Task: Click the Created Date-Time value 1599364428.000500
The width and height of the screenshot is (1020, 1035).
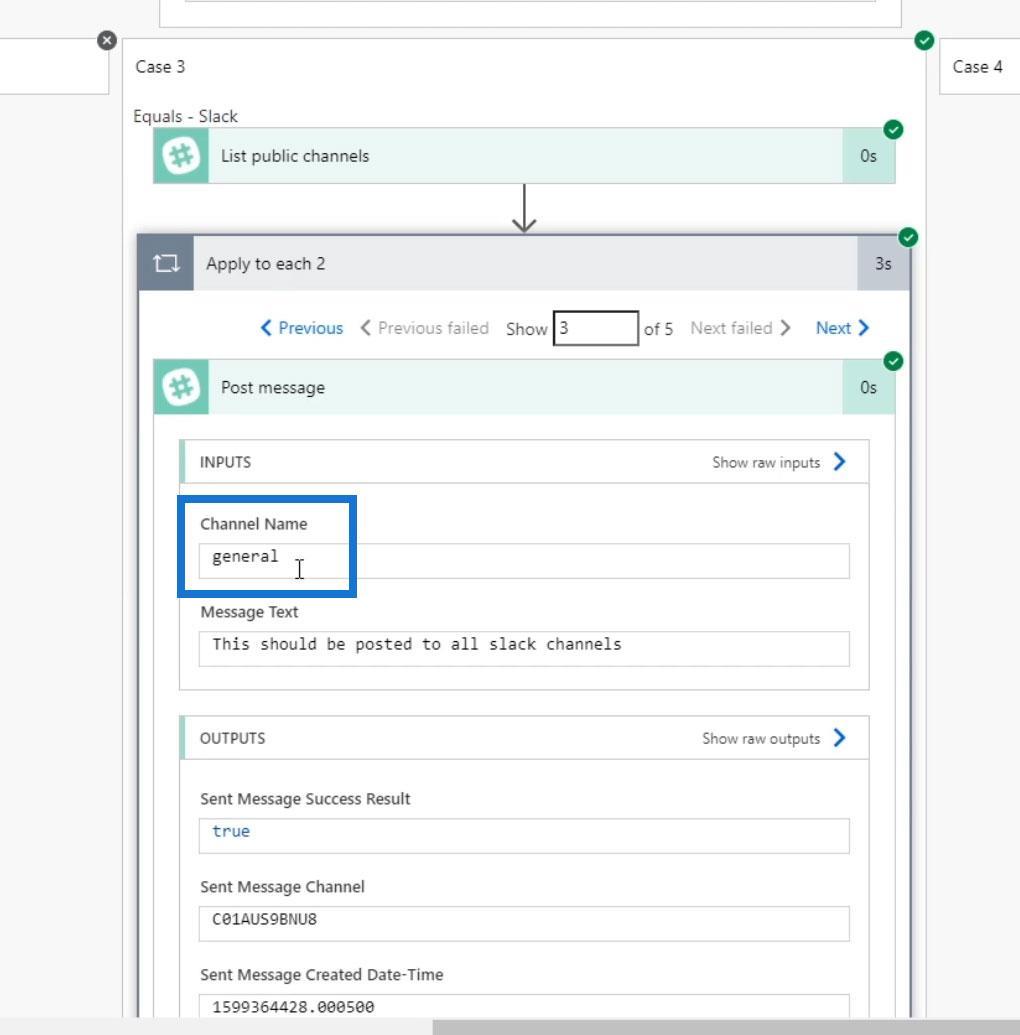Action: [293, 1007]
